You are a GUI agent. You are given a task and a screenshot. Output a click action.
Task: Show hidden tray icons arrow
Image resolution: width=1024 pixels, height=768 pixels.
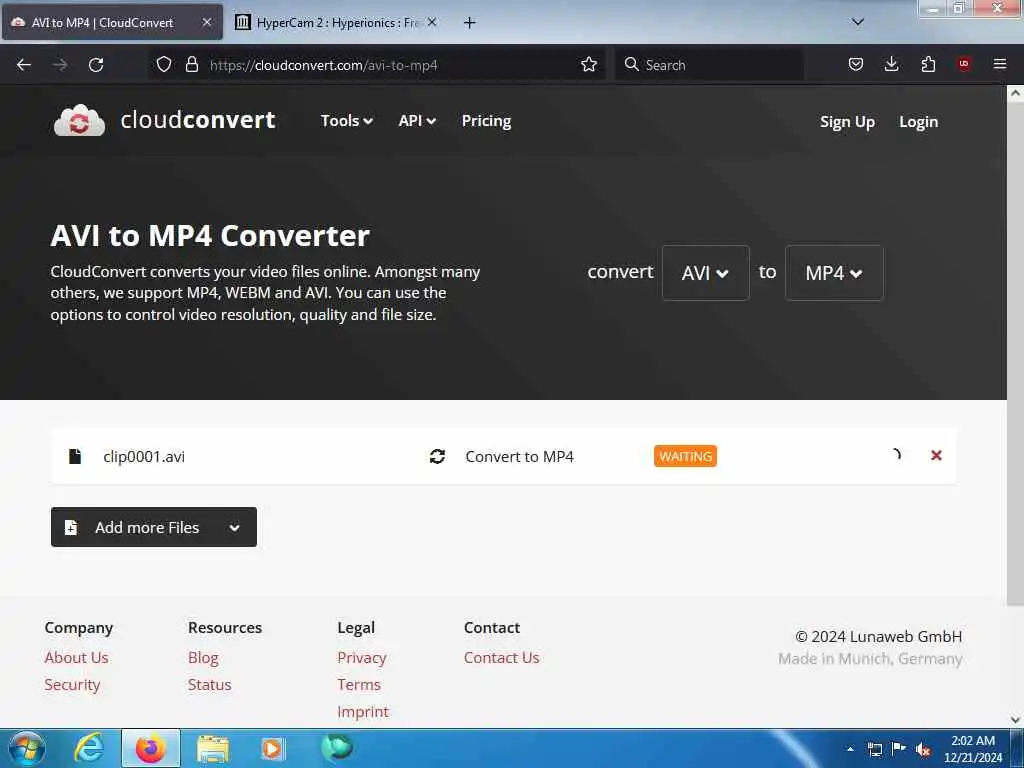(x=850, y=749)
